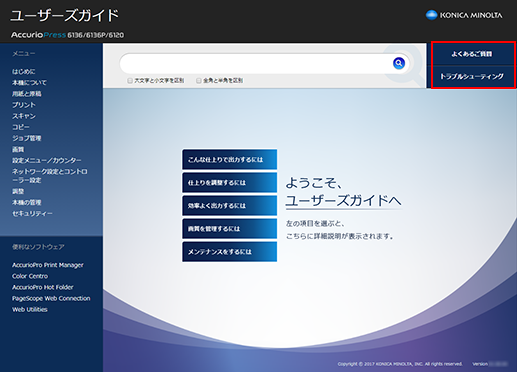Select ジョブ管理 menu item
The image size is (517, 372).
pos(27,138)
